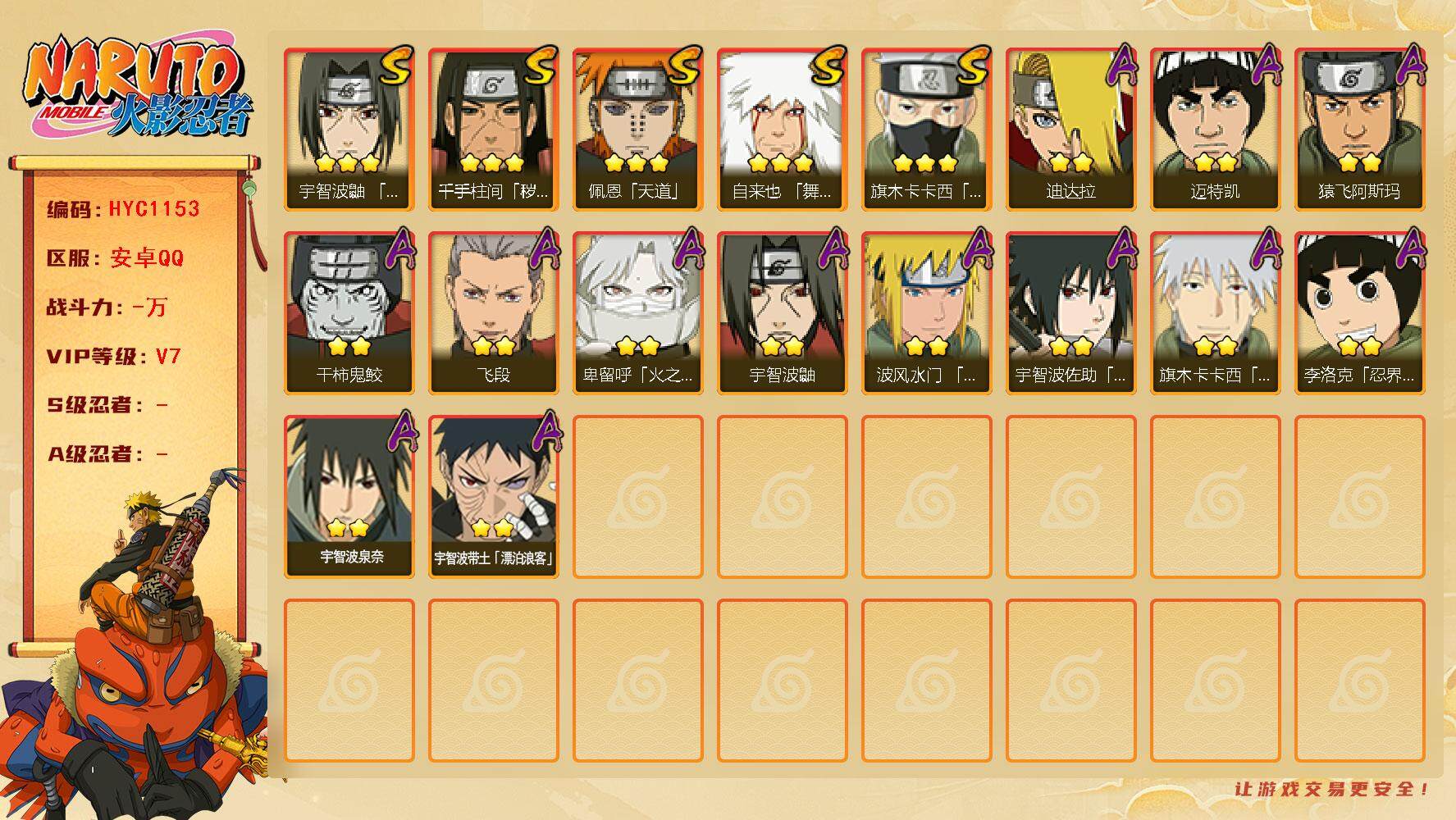Image resolution: width=1456 pixels, height=820 pixels.
Task: Select the 干柿鬼鲛 Kisame card
Action: (x=349, y=312)
